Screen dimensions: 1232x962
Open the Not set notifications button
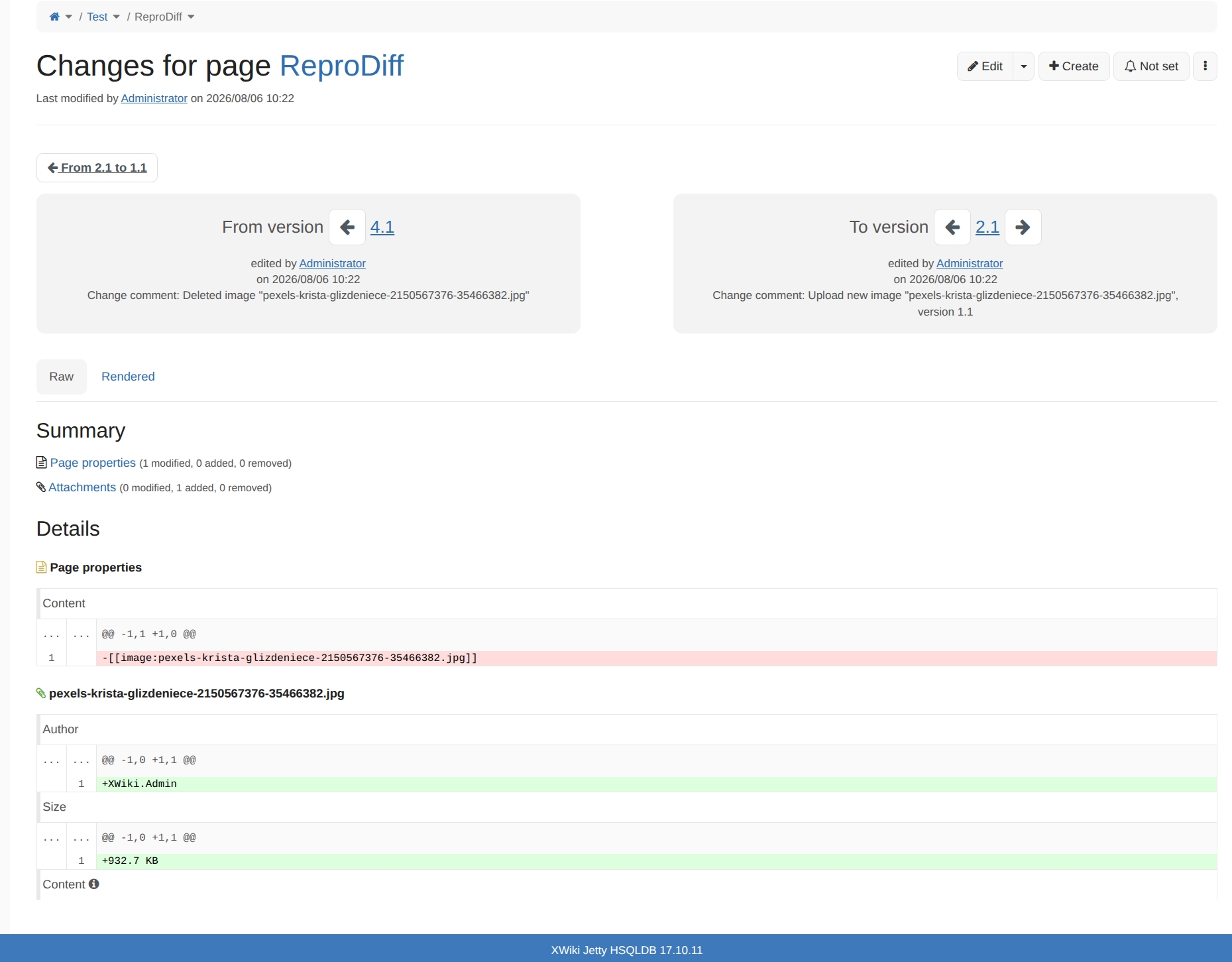(1151, 66)
